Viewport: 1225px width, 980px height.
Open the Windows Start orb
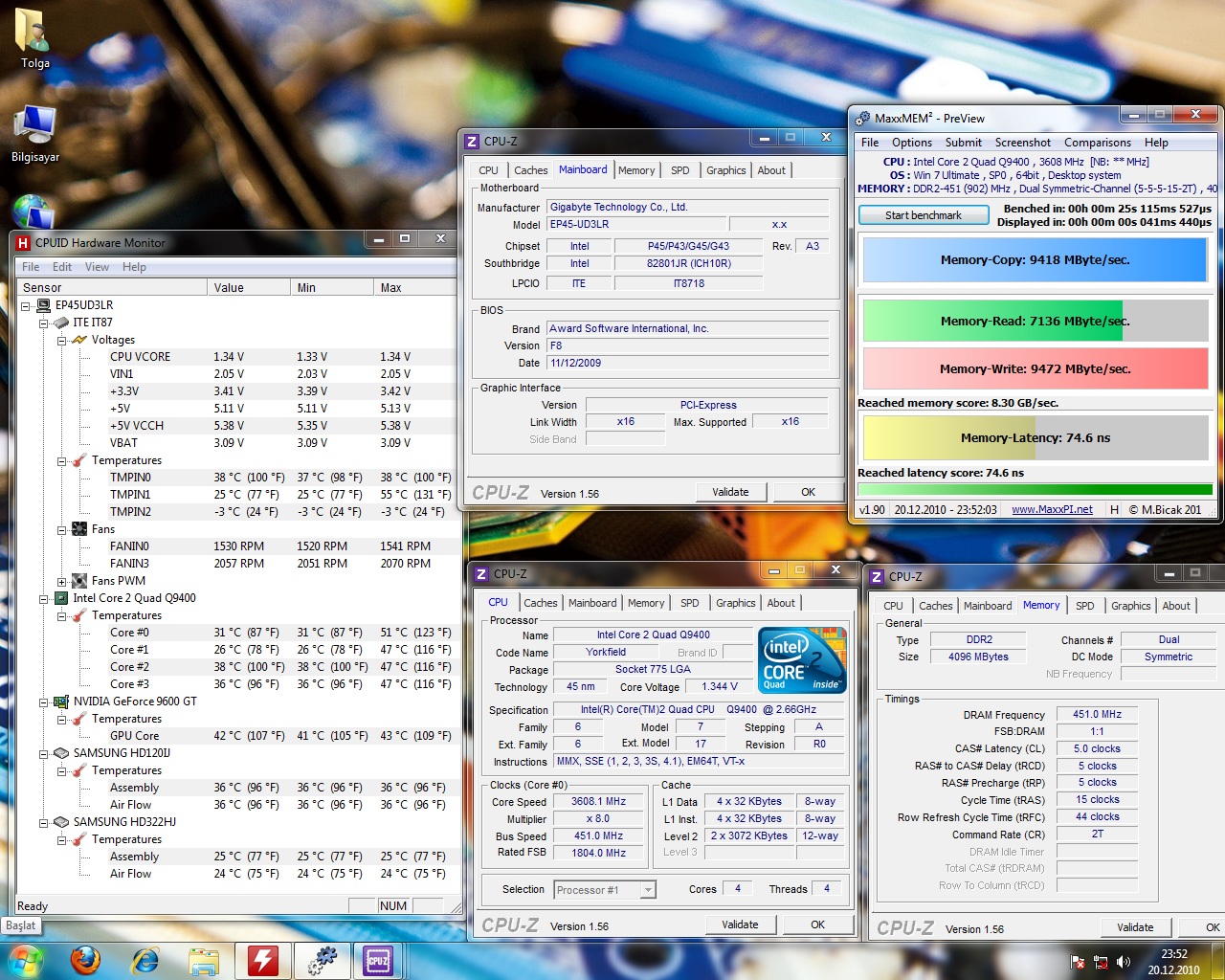pos(25,960)
